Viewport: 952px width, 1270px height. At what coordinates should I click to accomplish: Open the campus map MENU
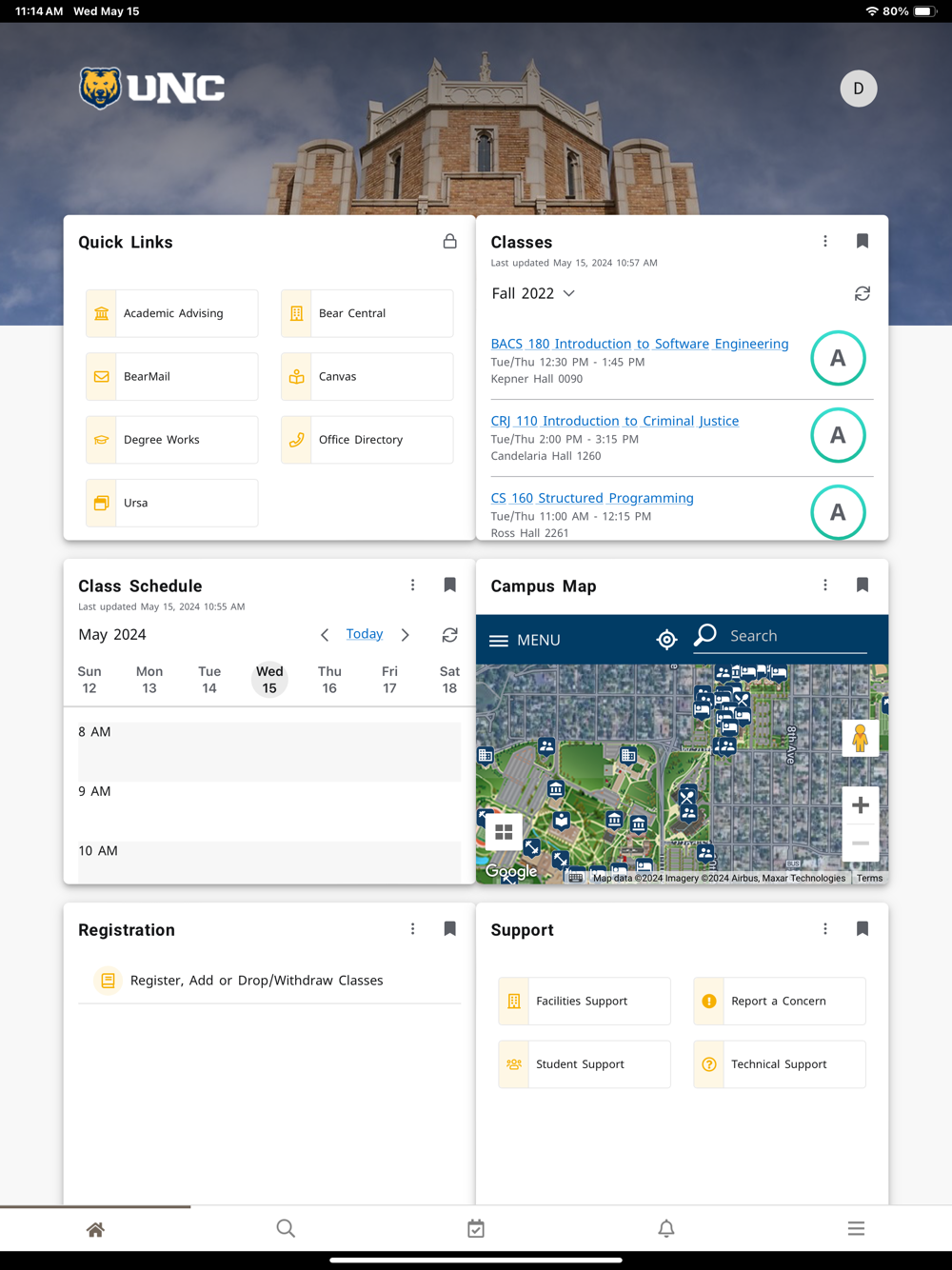pyautogui.click(x=525, y=641)
